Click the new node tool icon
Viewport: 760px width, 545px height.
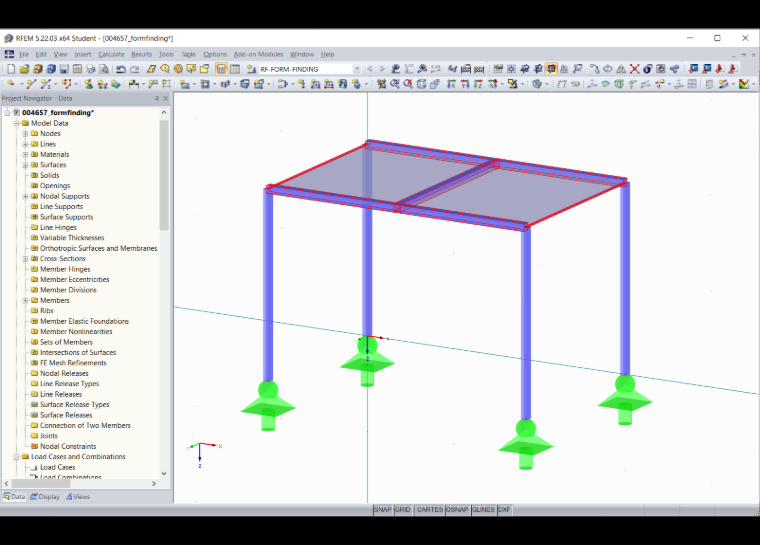coord(11,84)
